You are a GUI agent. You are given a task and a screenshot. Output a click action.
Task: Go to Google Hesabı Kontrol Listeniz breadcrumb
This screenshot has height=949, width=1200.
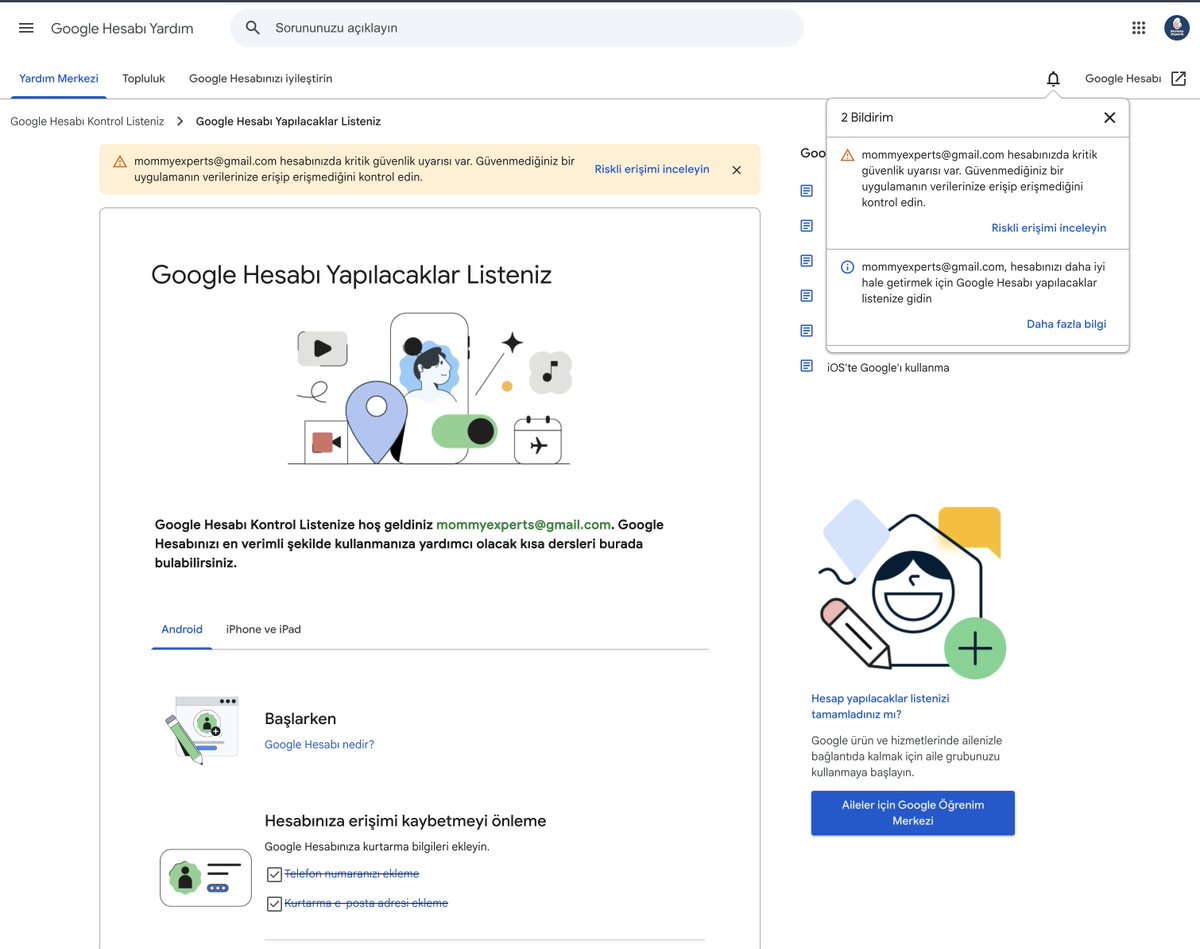[x=87, y=121]
